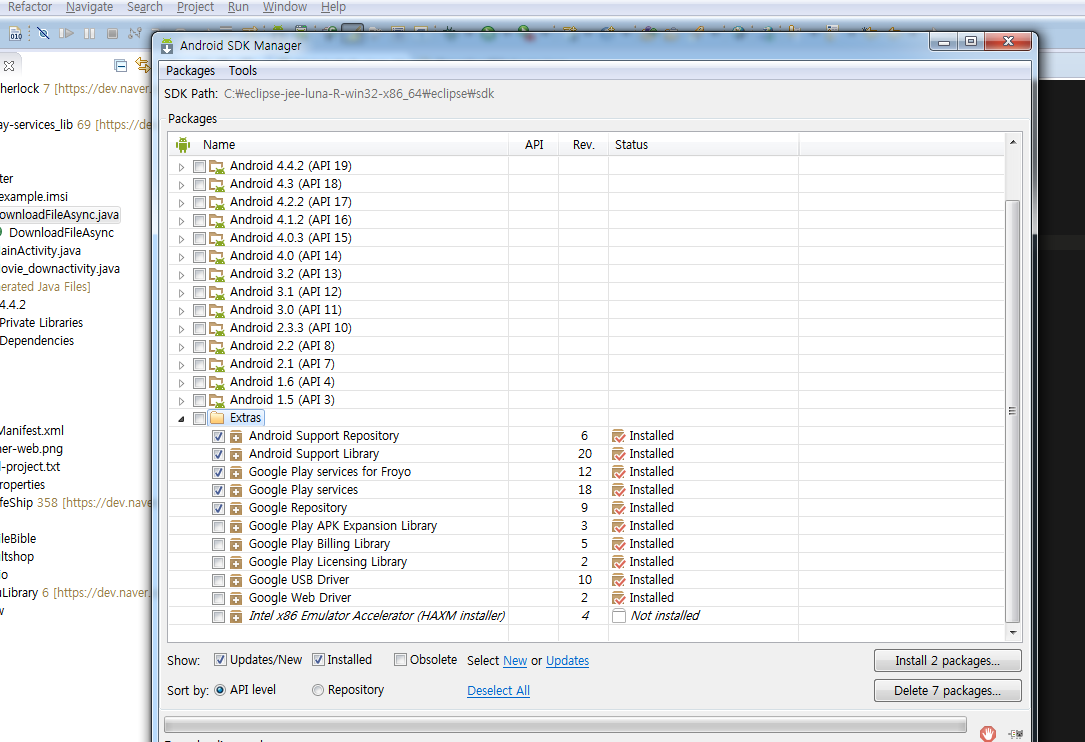Click Not installed status icon for HAXM row
Screen dimensions: 1085x742
[619, 616]
